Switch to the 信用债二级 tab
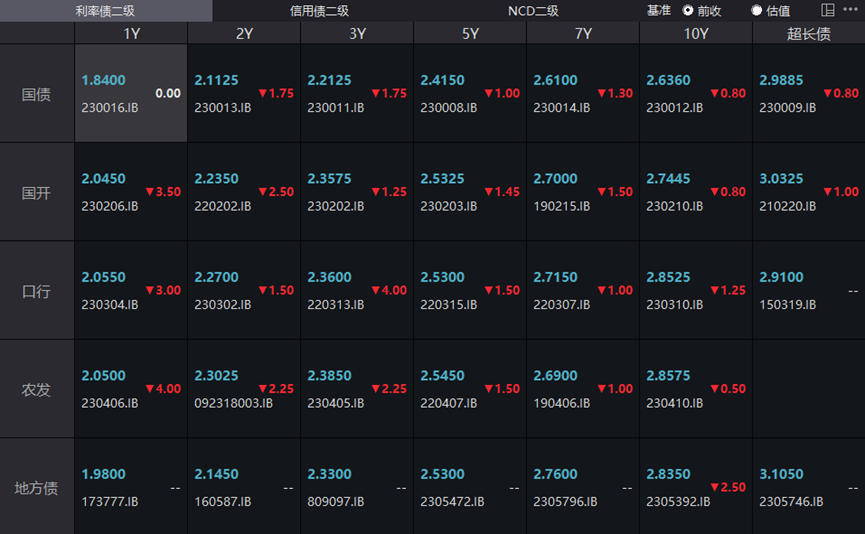 coord(319,10)
